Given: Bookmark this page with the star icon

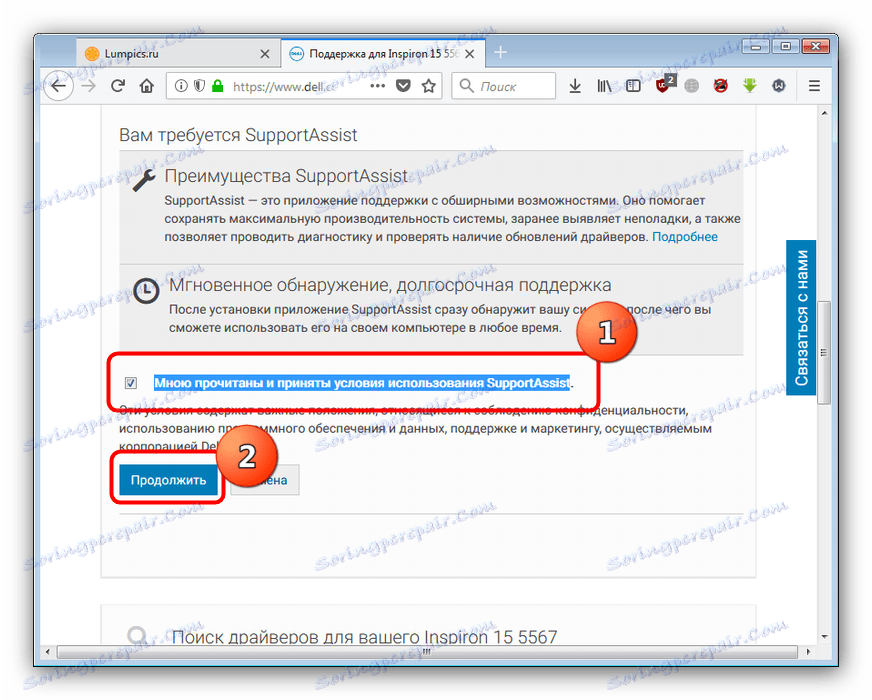Looking at the screenshot, I should (x=428, y=86).
